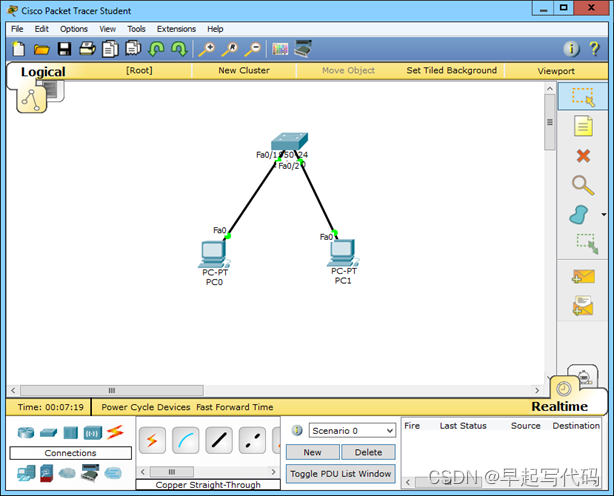Select Switches device category
This screenshot has width=614, height=496.
(48, 433)
